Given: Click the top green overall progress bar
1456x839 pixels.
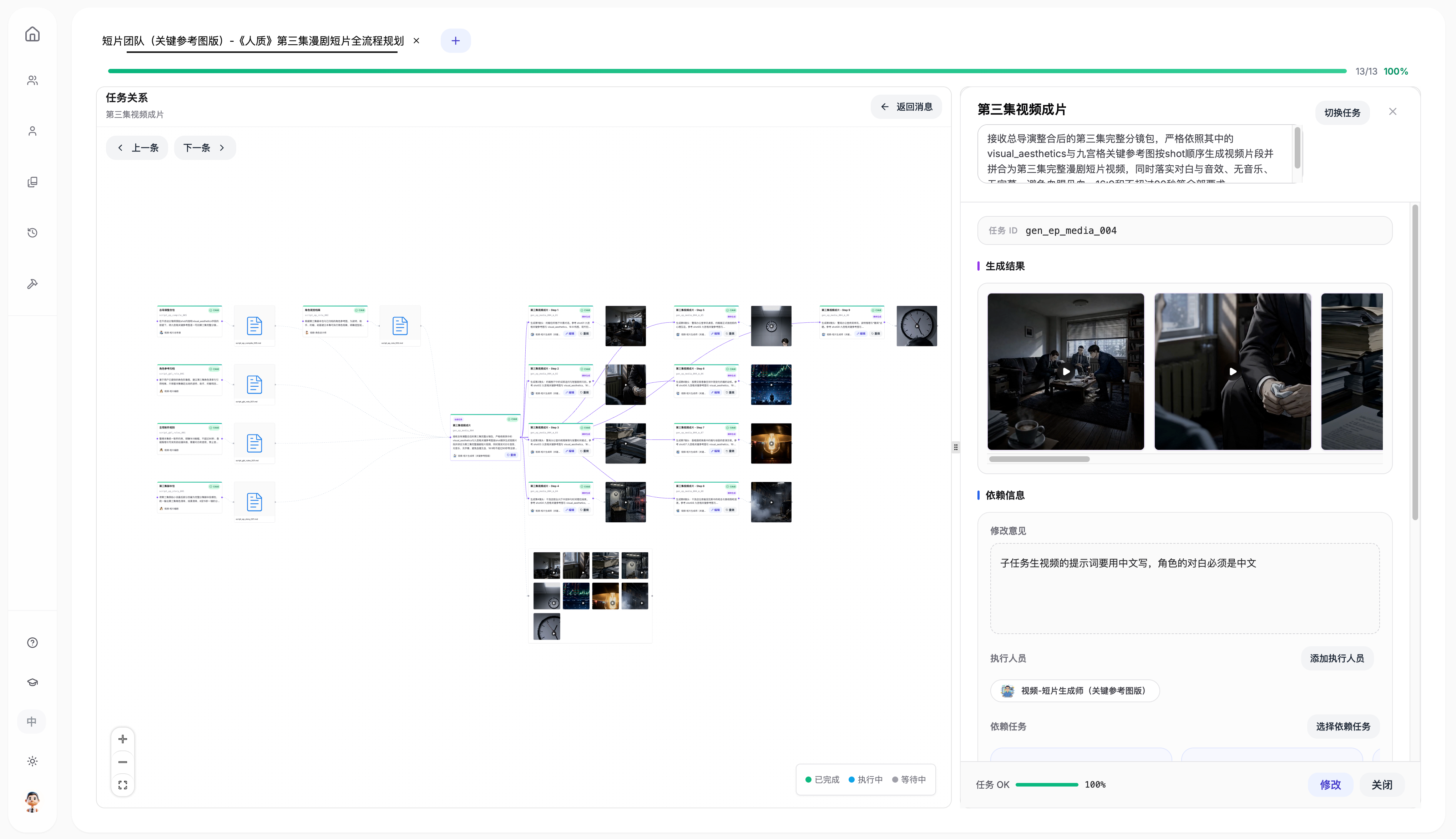Looking at the screenshot, I should (727, 71).
